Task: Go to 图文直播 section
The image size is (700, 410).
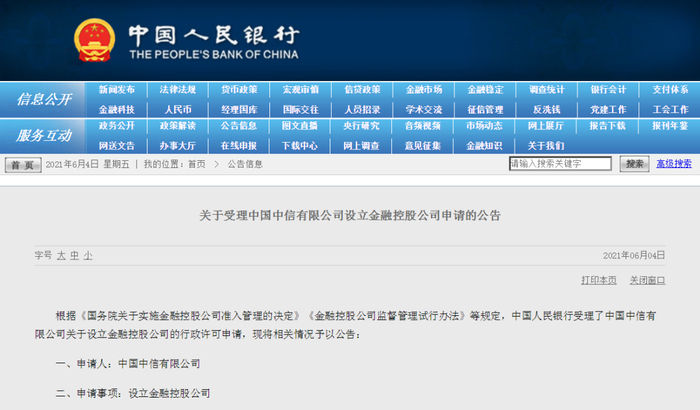Action: coord(300,126)
